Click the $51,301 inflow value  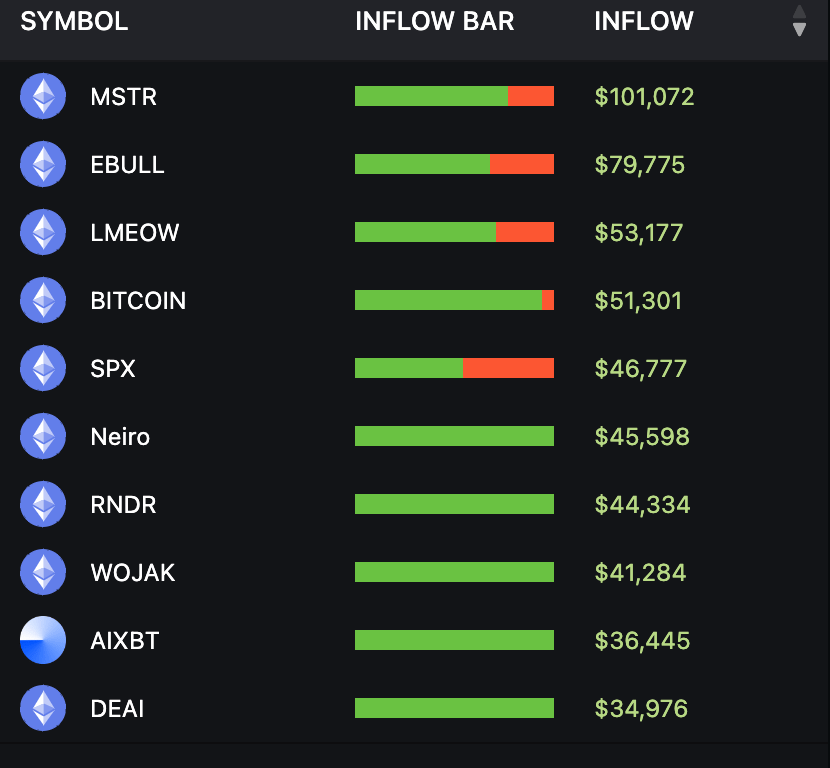coord(638,301)
